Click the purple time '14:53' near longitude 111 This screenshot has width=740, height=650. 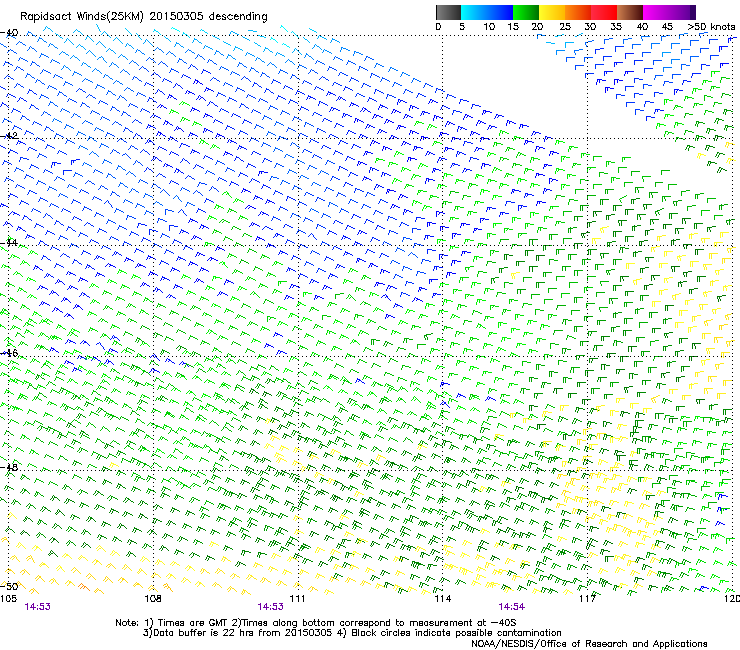click(270, 607)
